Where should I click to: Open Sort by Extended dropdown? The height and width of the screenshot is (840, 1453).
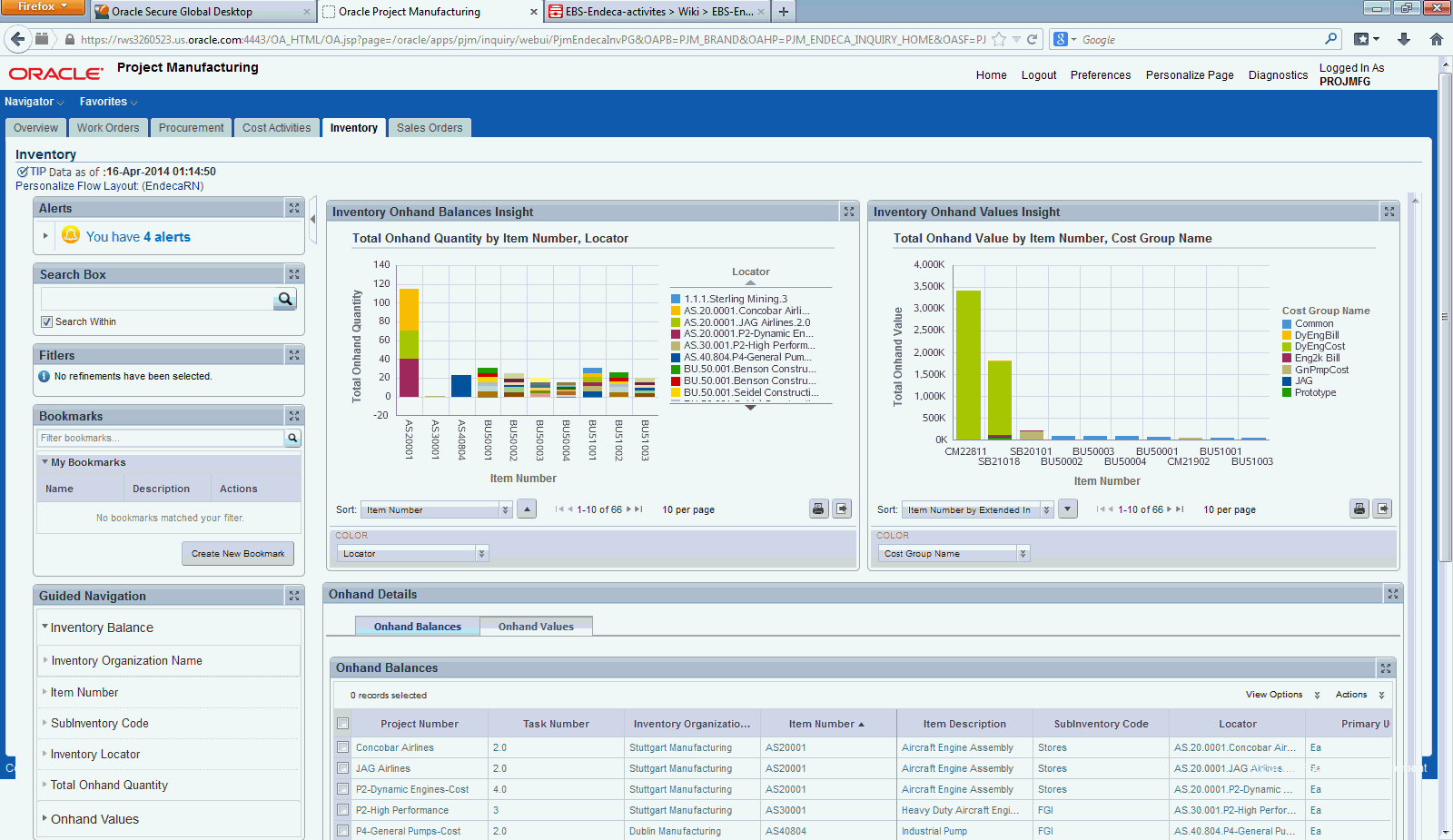[x=978, y=510]
